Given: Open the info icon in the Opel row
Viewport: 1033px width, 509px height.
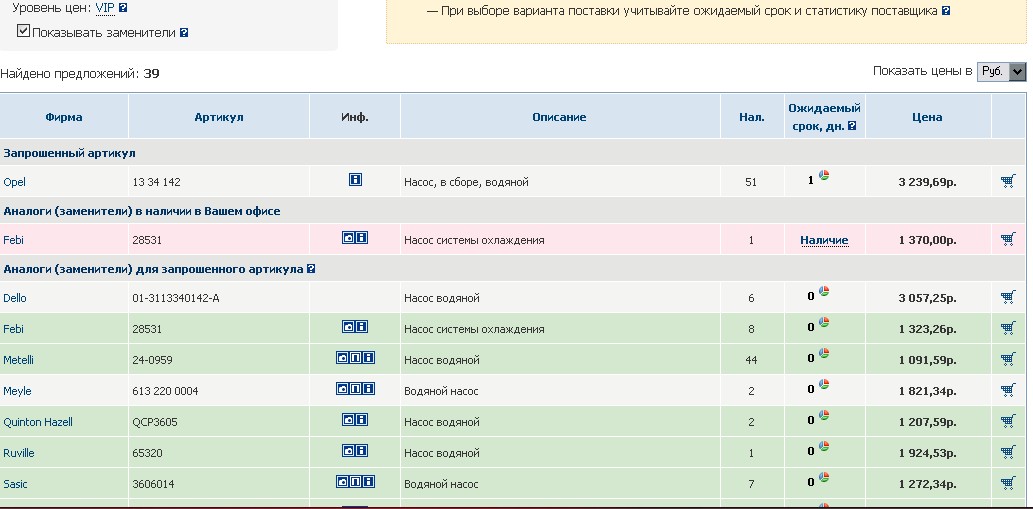Looking at the screenshot, I should (x=355, y=179).
